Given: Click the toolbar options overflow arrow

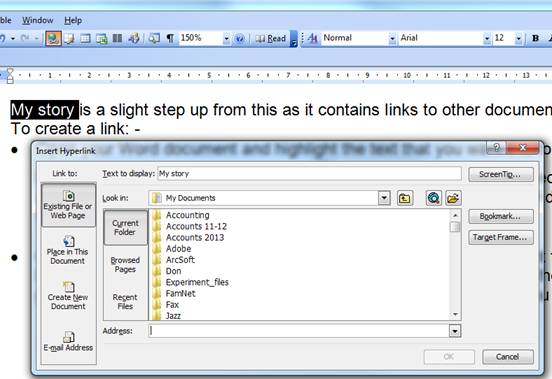Looking at the screenshot, I should pos(294,39).
